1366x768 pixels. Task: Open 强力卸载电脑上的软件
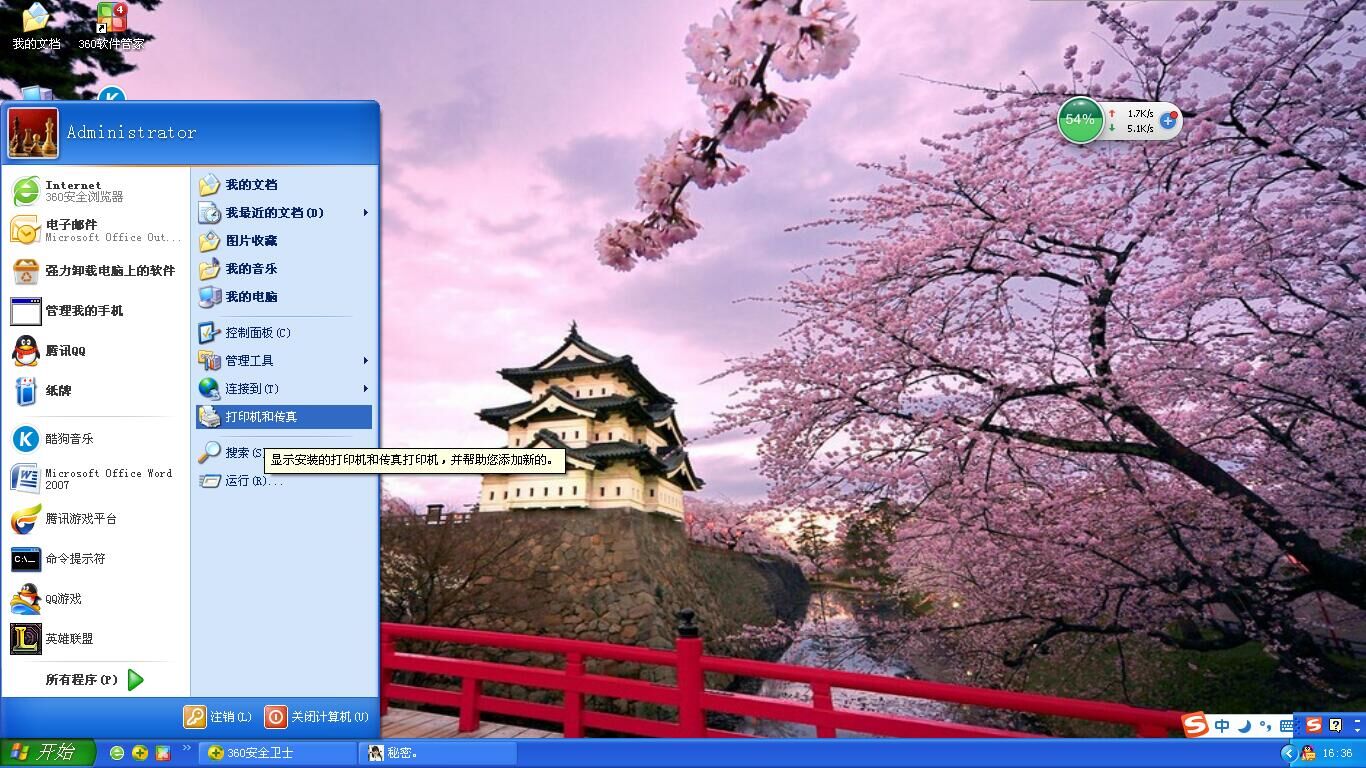96,271
